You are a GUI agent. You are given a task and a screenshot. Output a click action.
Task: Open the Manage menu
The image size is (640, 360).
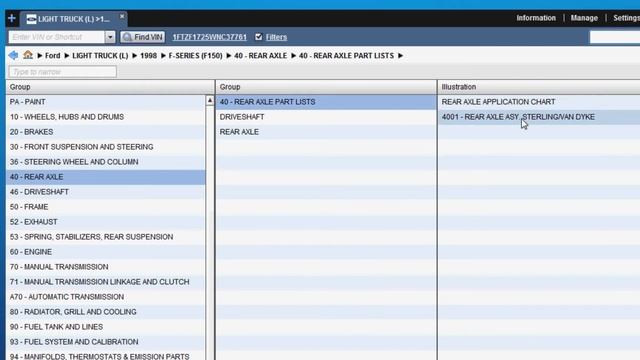[x=584, y=18]
